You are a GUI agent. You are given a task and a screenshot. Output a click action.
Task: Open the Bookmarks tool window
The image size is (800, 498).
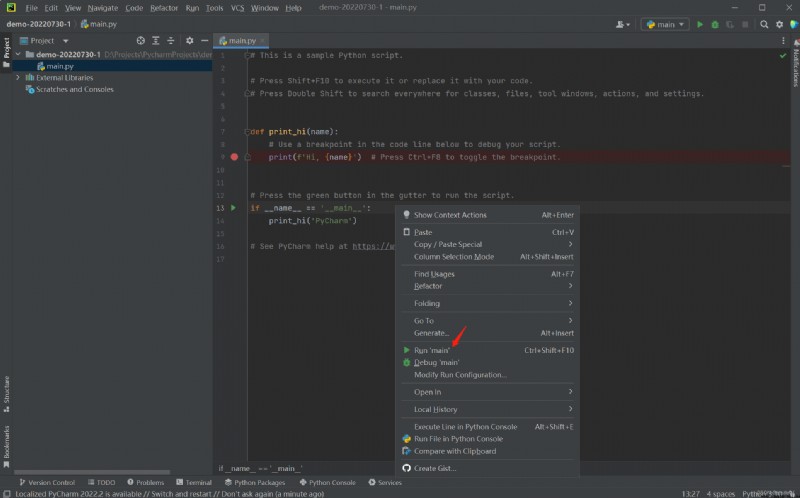(6, 446)
